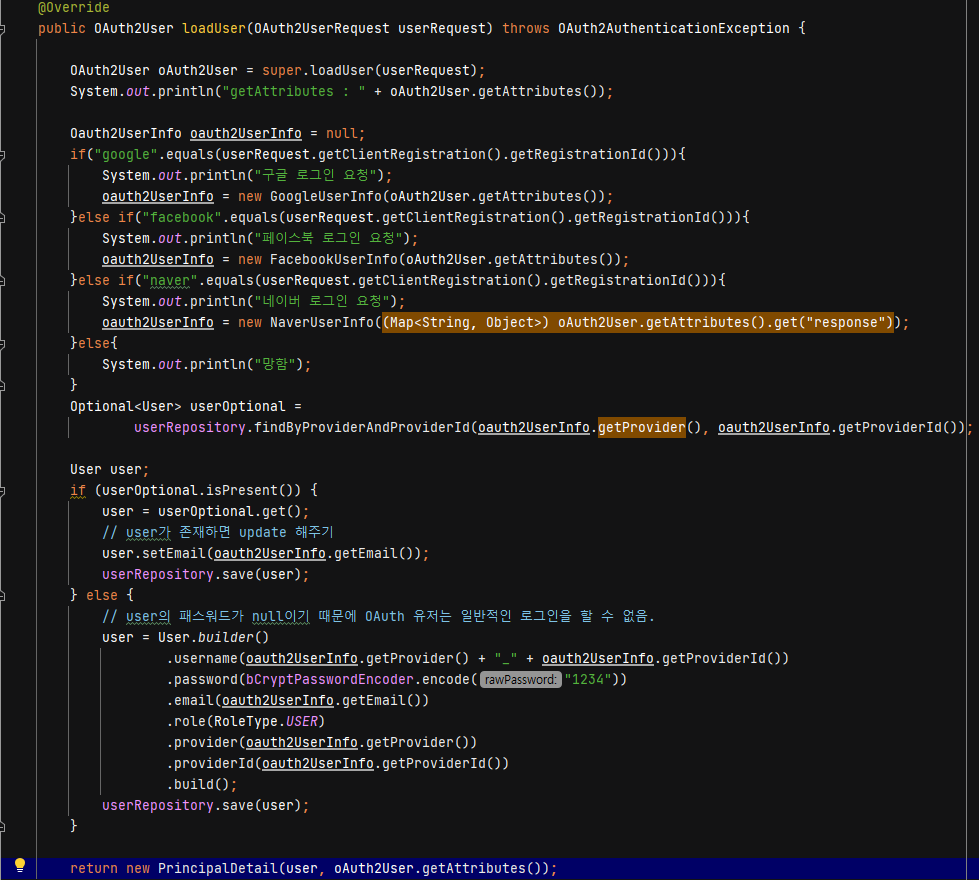
Task: Collapse fold marker at if (userOptional.isPresent())
Action: 2,491
